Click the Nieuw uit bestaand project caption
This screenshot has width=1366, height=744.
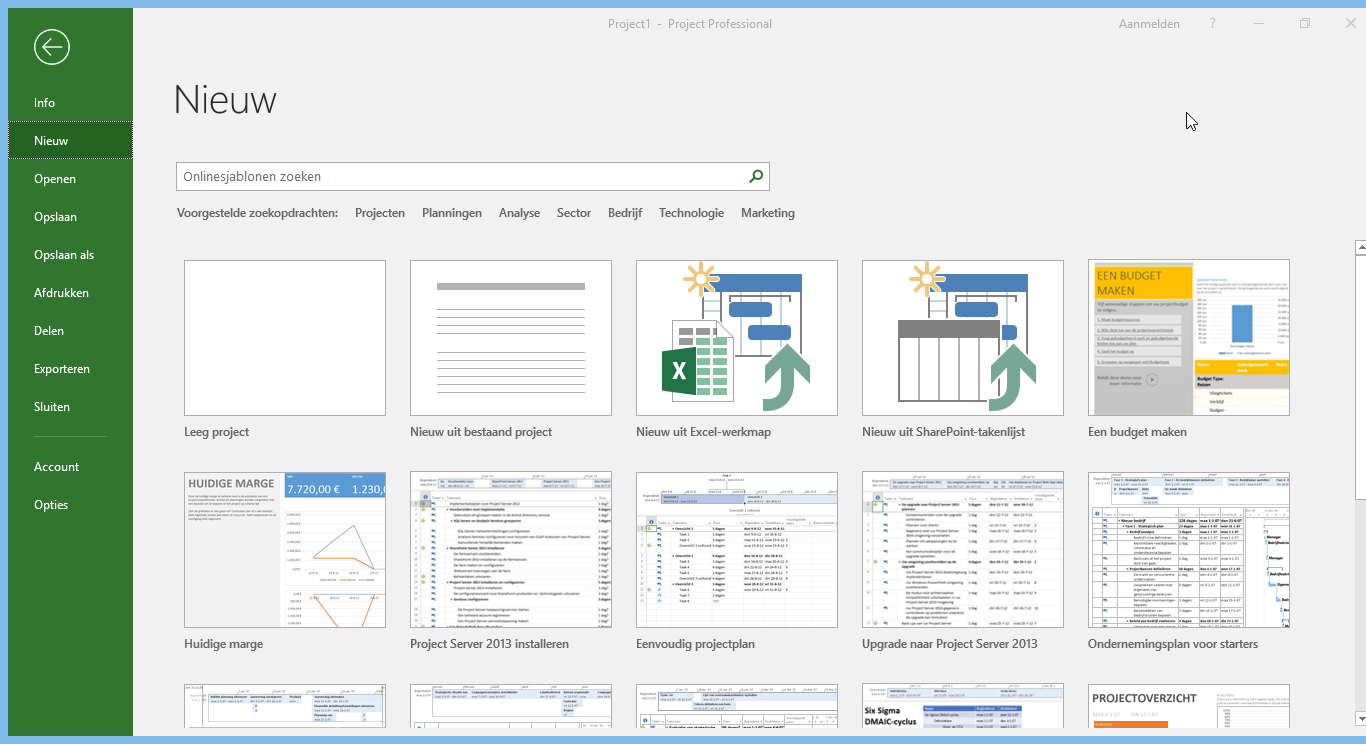[x=481, y=432]
